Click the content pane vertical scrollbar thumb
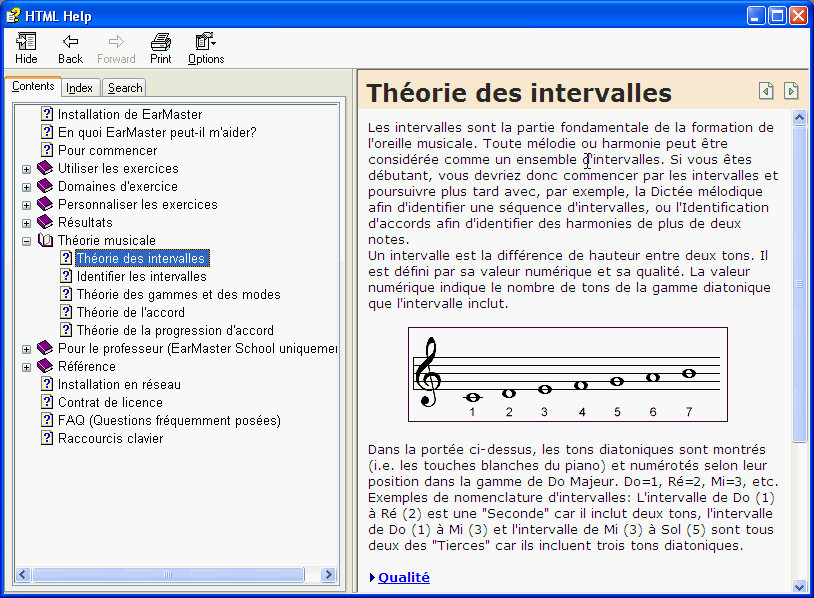 click(x=799, y=284)
